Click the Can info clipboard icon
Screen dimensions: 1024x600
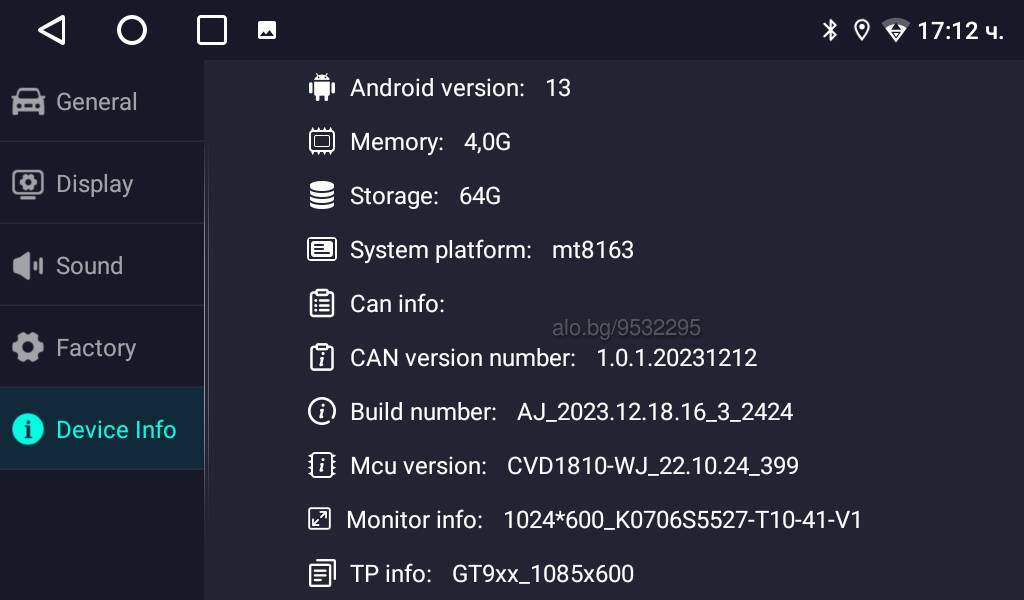click(322, 304)
